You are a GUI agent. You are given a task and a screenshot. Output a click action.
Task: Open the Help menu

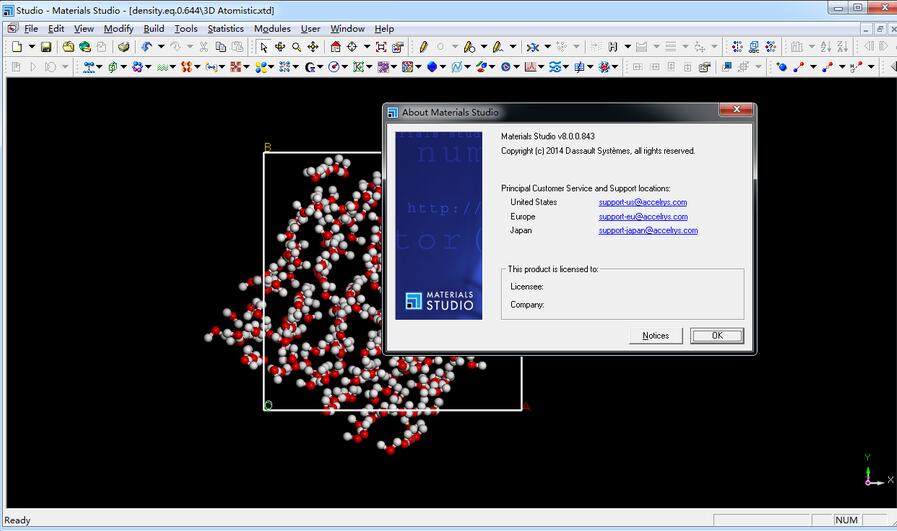click(384, 29)
